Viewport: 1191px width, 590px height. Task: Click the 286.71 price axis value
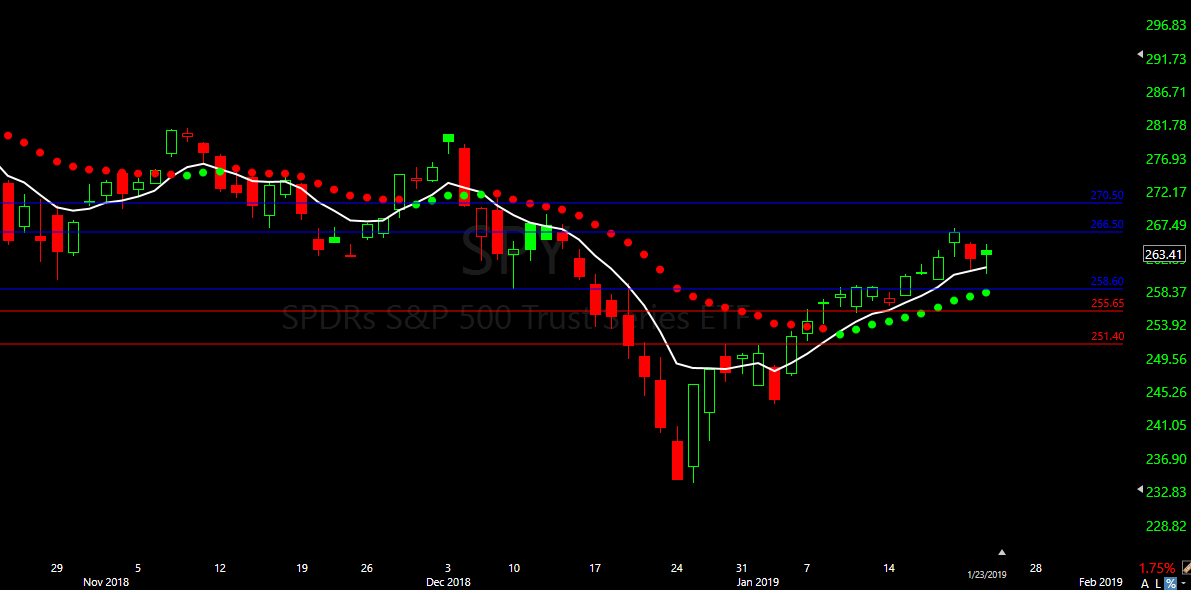pos(1166,92)
